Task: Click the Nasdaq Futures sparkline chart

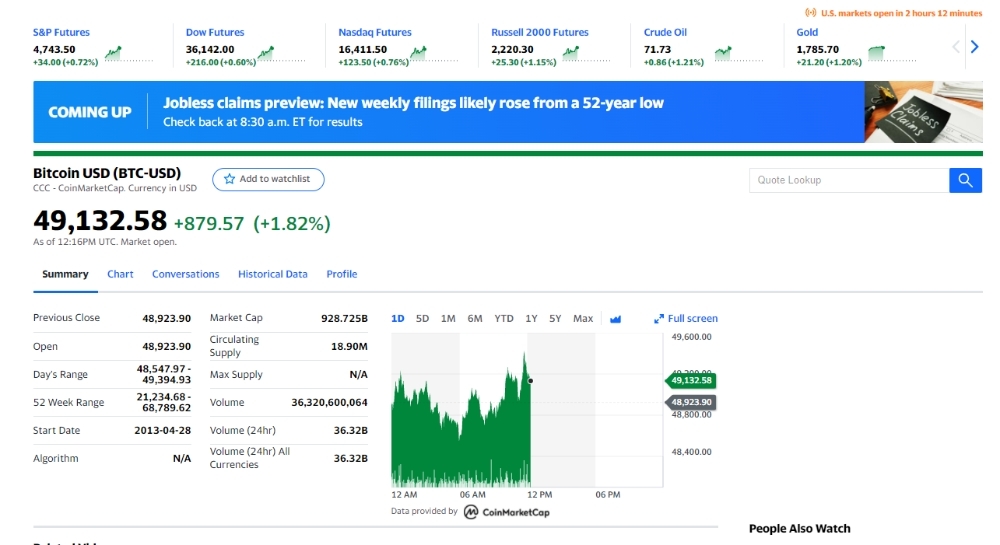Action: [434, 54]
